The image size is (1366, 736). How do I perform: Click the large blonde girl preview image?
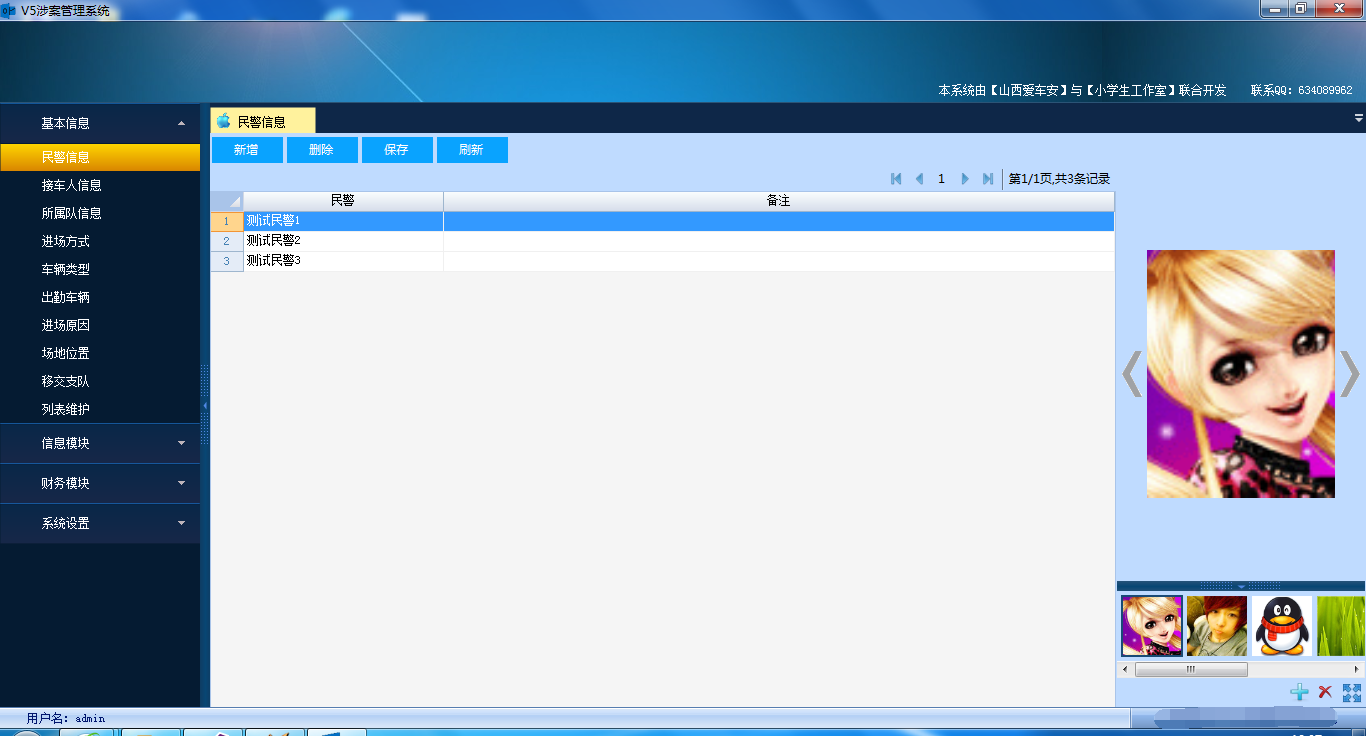tap(1241, 374)
